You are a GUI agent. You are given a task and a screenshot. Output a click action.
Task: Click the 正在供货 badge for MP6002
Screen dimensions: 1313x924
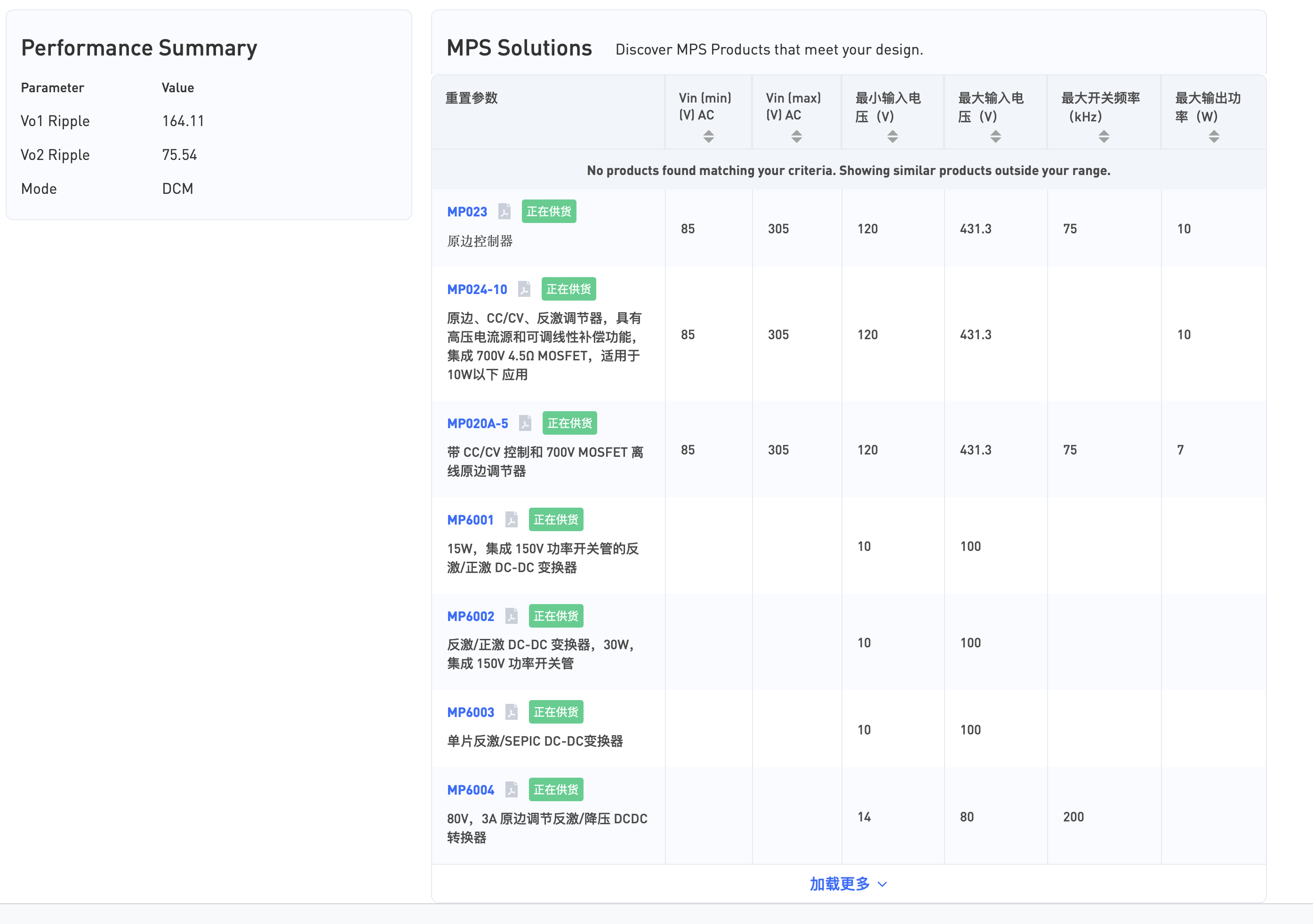pos(556,616)
